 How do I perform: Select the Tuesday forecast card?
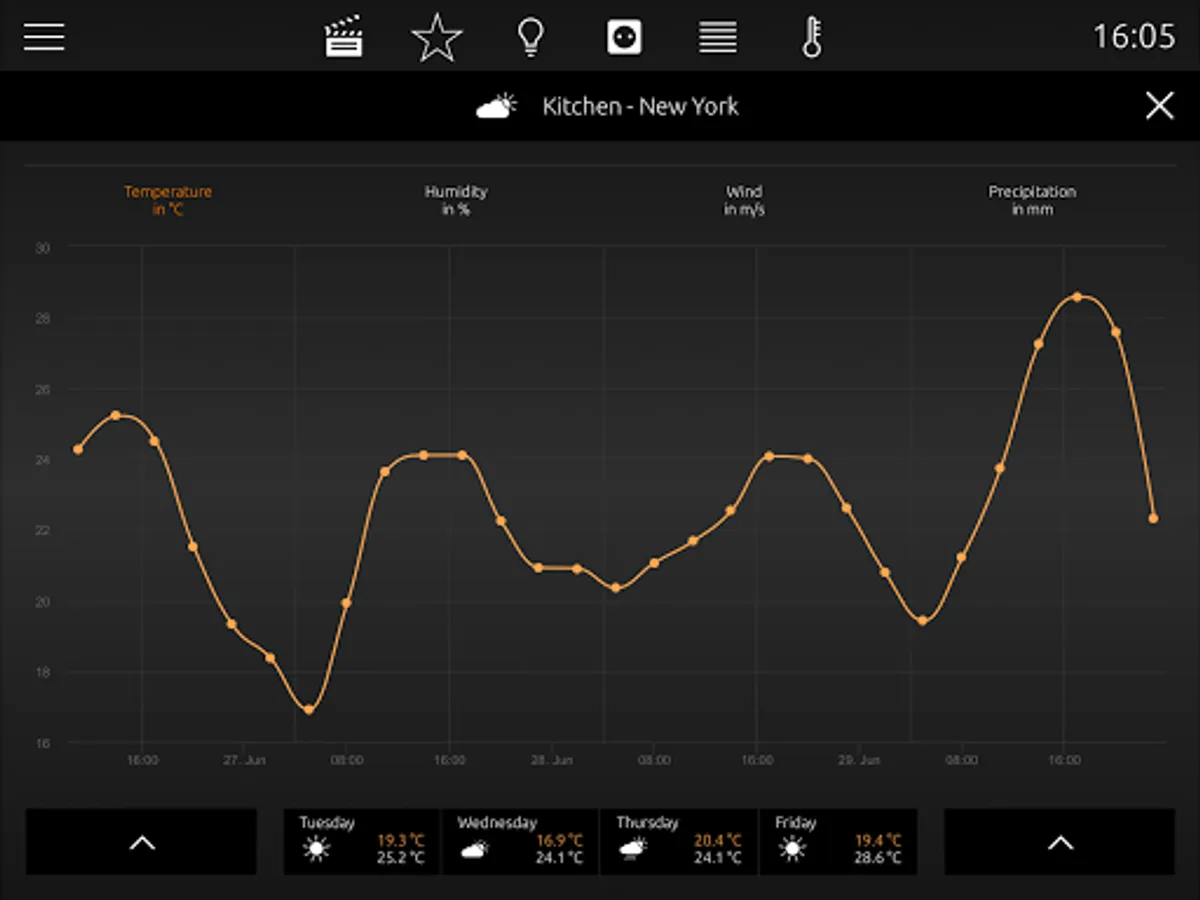362,842
